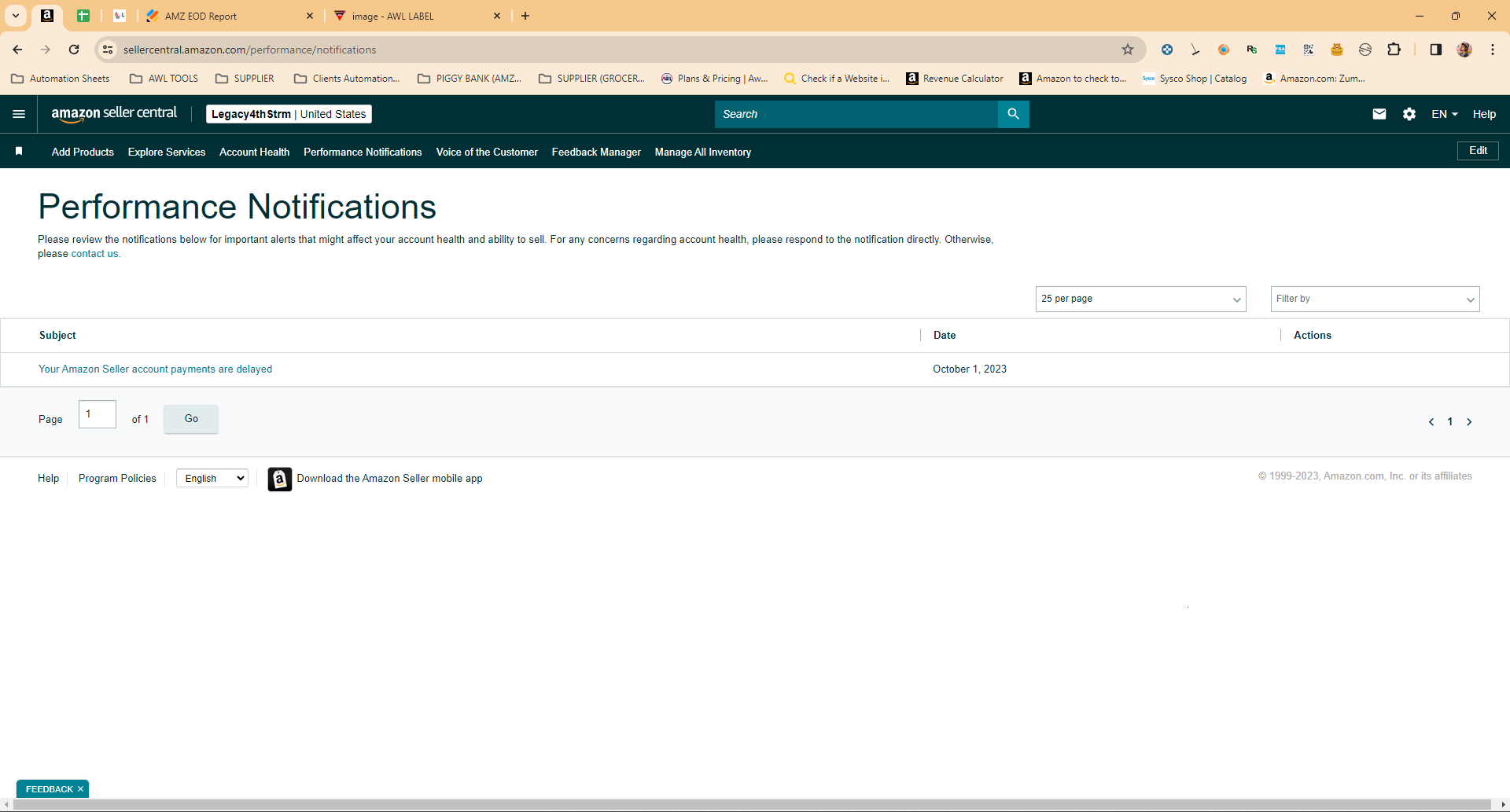
Task: Reload the page with refresh icon
Action: (74, 50)
